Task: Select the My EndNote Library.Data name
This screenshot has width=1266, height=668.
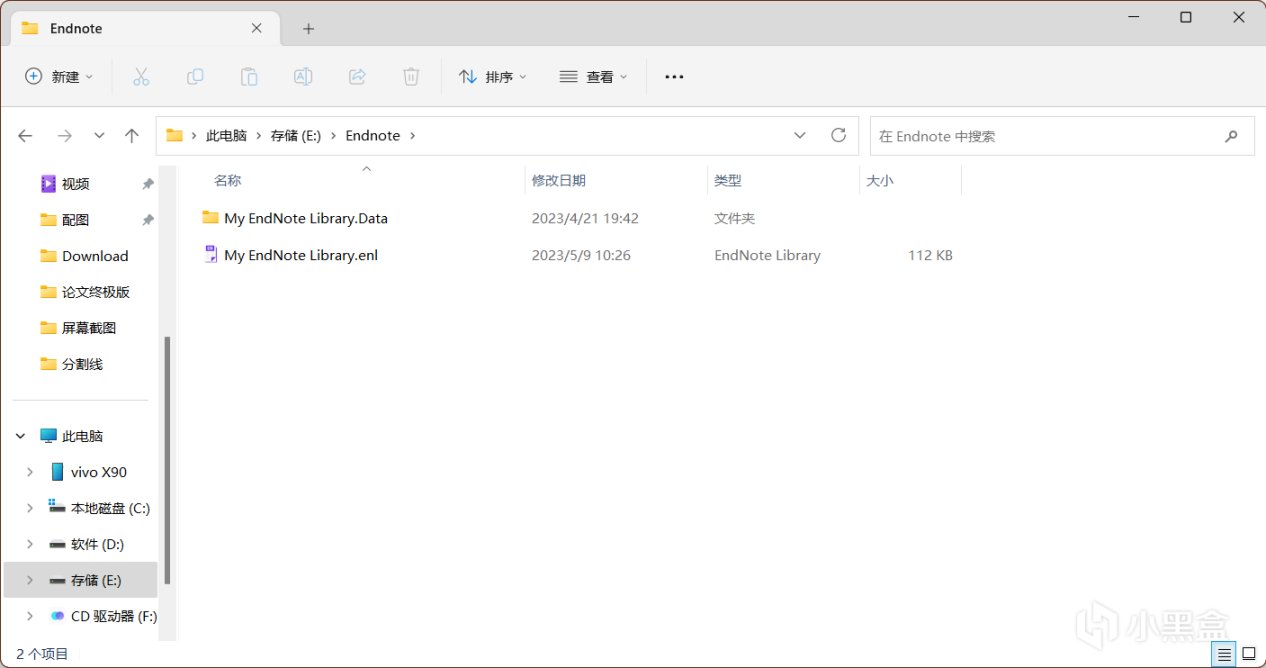Action: [306, 218]
